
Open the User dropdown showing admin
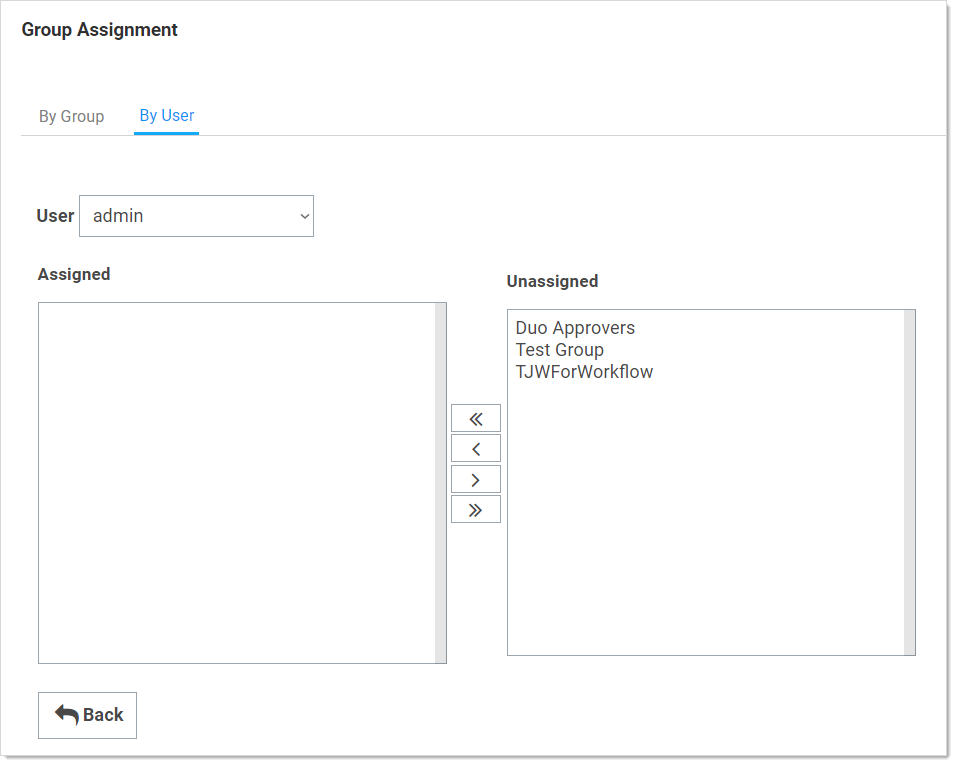tap(190, 216)
